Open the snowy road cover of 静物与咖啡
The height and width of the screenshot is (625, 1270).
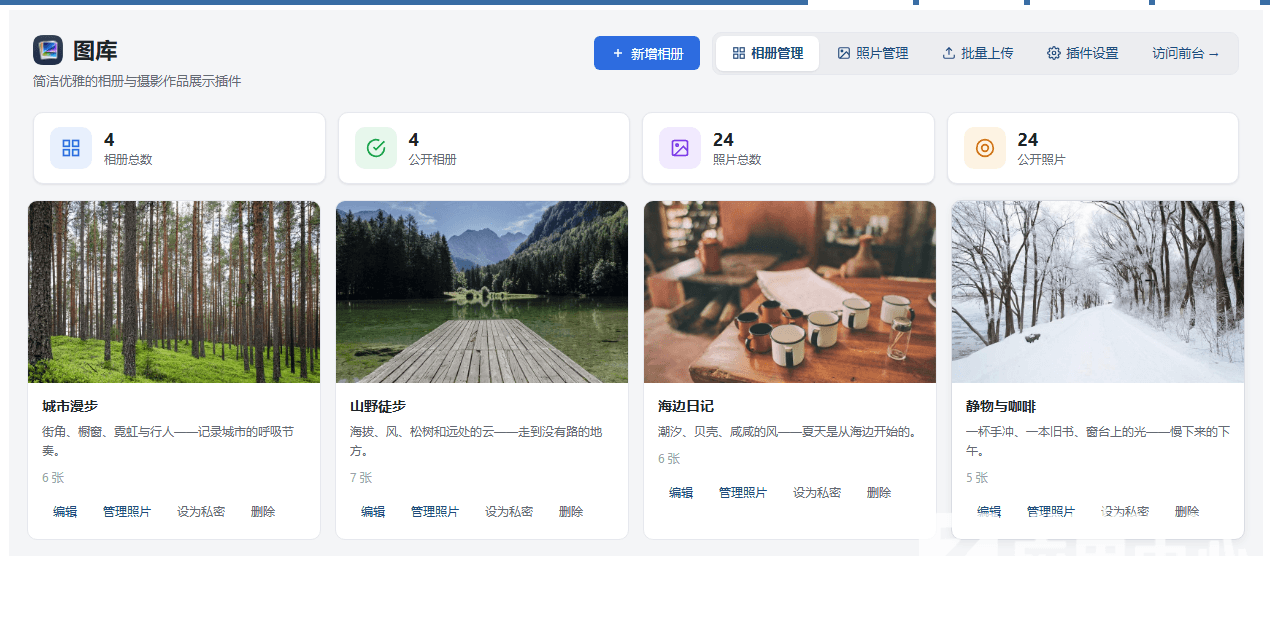point(1098,292)
